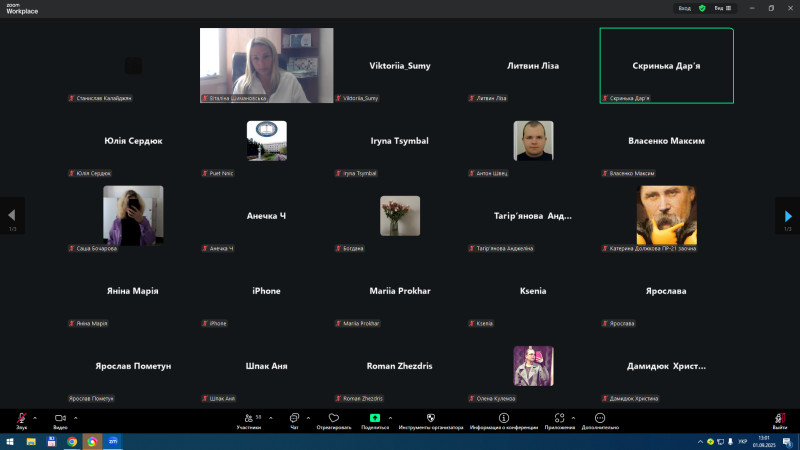Click the Отреагировать reactions icon
Image resolution: width=800 pixels, height=450 pixels.
point(333,418)
